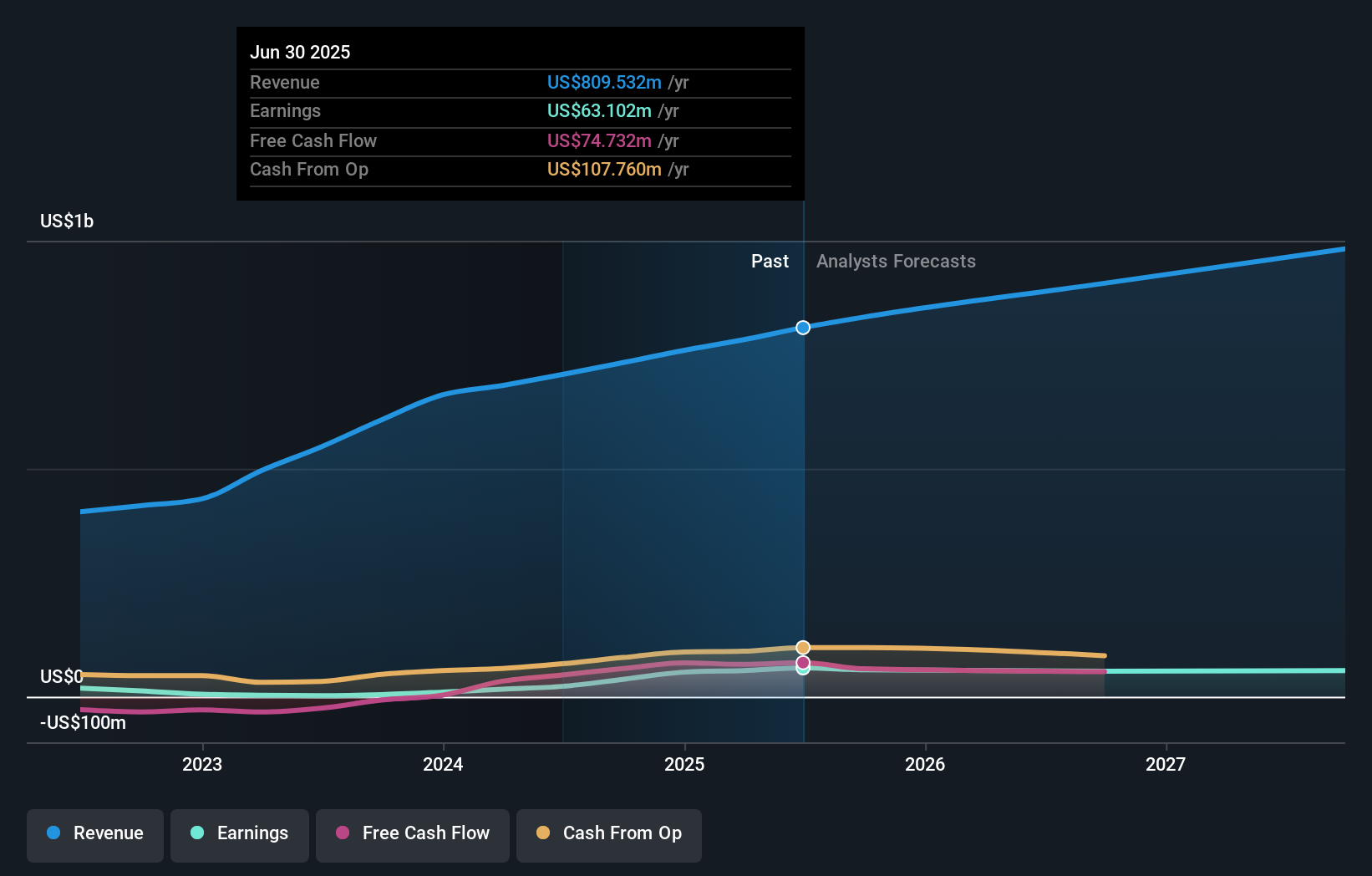This screenshot has width=1372, height=876.
Task: Click the US$107.760m cash from op value
Action: (604, 170)
